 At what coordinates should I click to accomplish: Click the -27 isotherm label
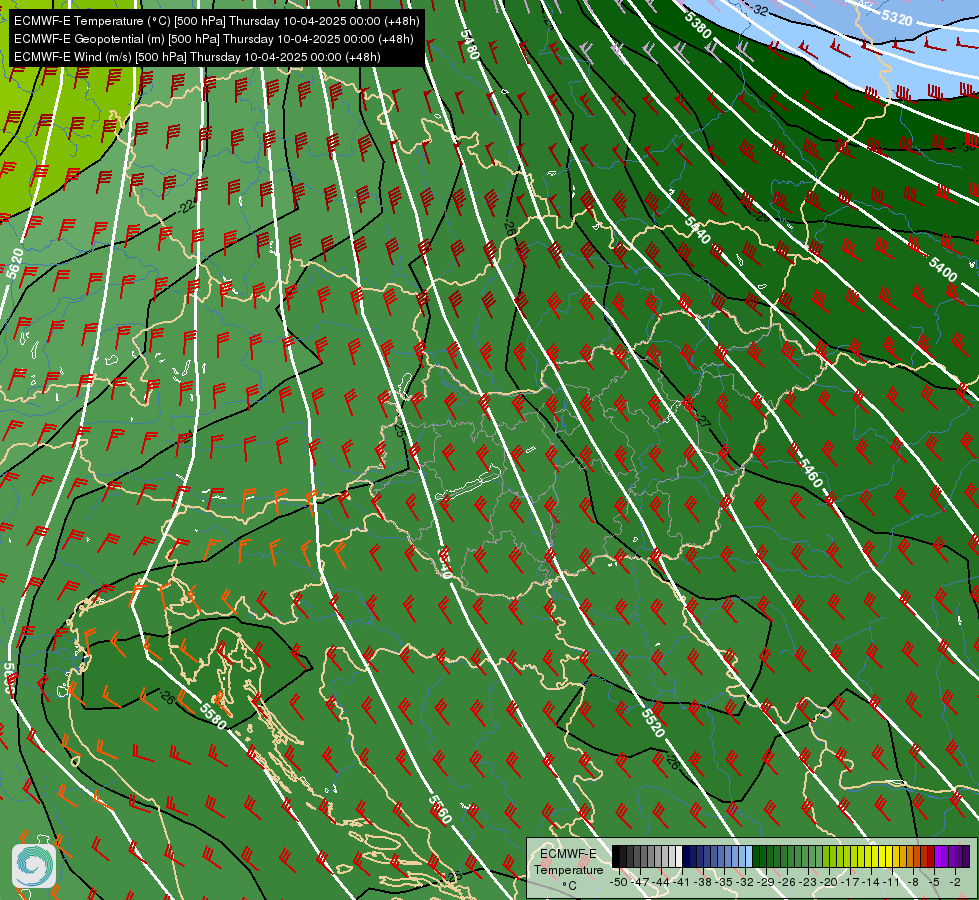click(702, 420)
